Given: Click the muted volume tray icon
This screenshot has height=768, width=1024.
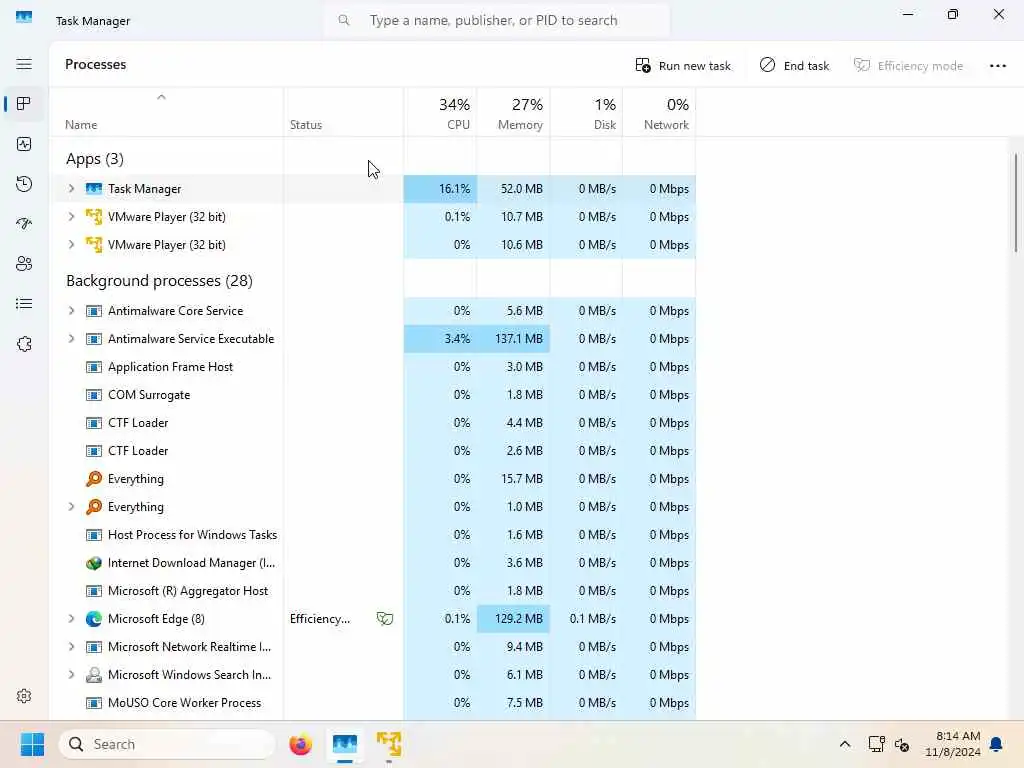Looking at the screenshot, I should pyautogui.click(x=902, y=744).
